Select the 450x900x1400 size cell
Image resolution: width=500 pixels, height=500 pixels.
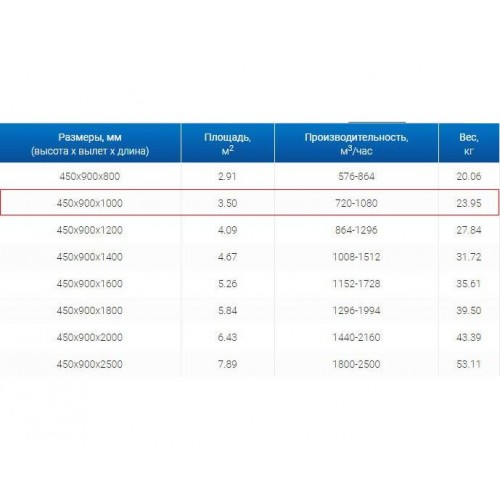[90, 257]
